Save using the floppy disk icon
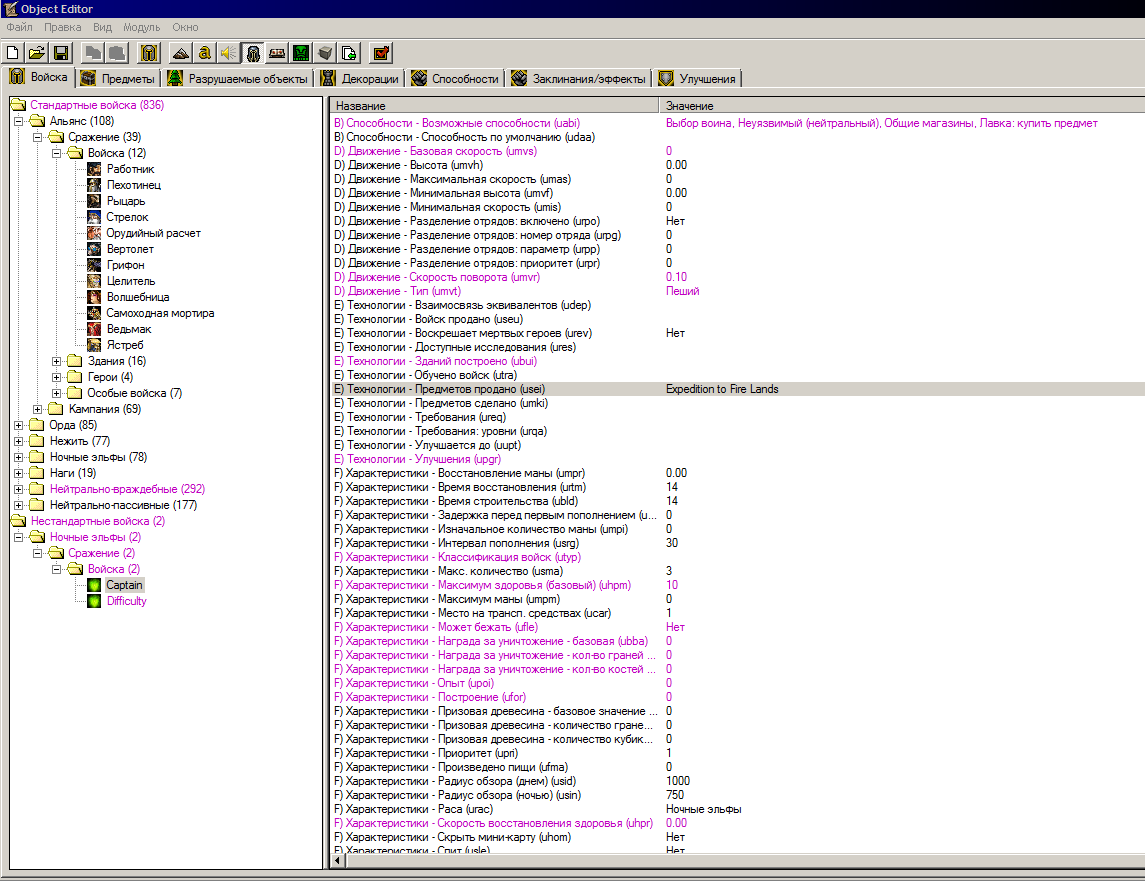This screenshot has height=881, width=1145. click(61, 53)
